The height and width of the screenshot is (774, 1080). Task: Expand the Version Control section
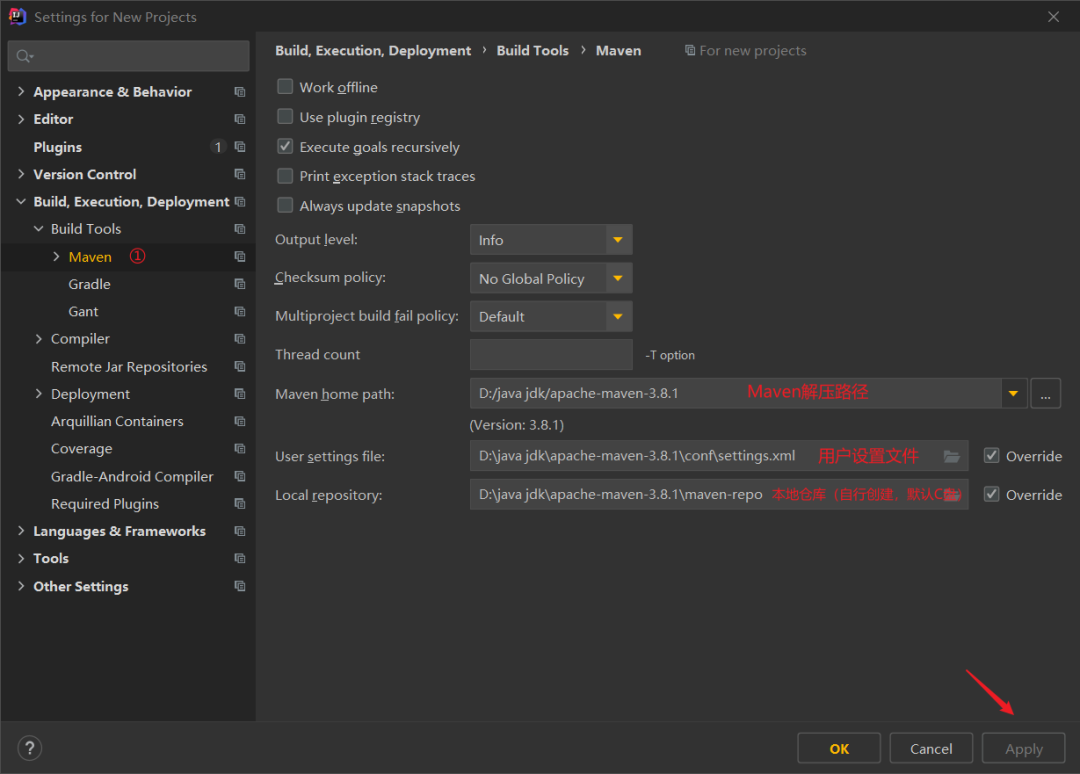point(21,174)
